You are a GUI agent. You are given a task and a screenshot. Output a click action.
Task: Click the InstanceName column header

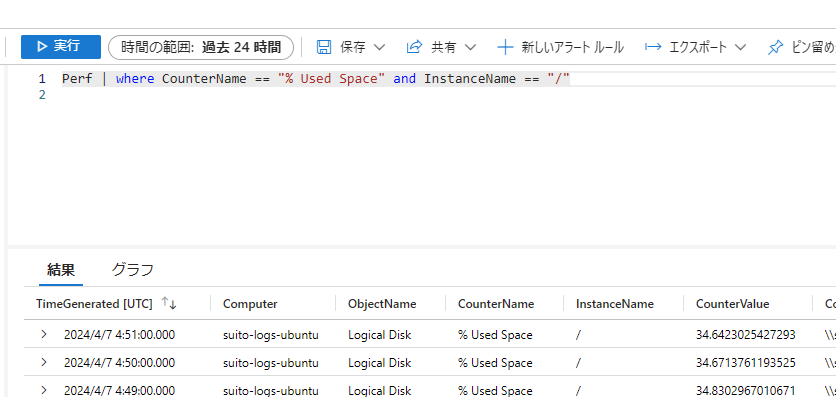tap(615, 304)
